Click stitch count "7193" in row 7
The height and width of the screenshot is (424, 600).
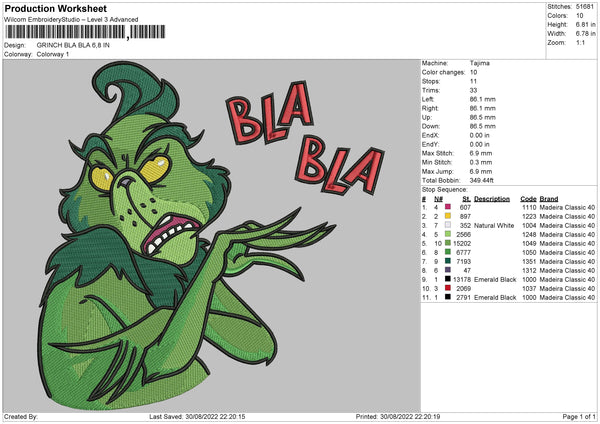point(463,261)
